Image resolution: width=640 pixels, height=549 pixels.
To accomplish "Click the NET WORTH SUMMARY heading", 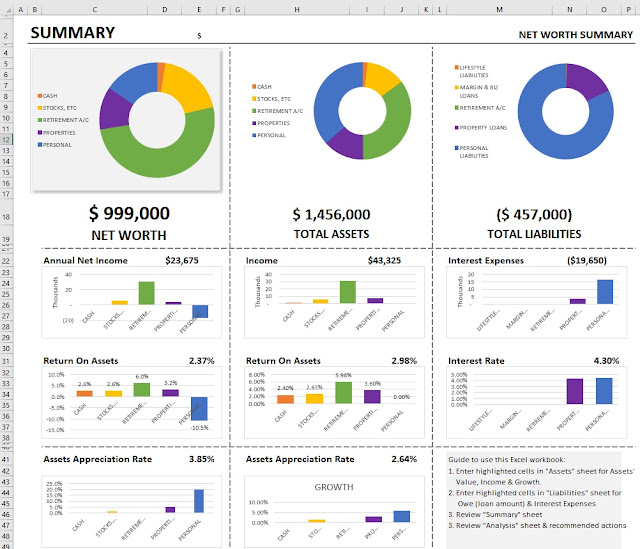I will pyautogui.click(x=576, y=35).
